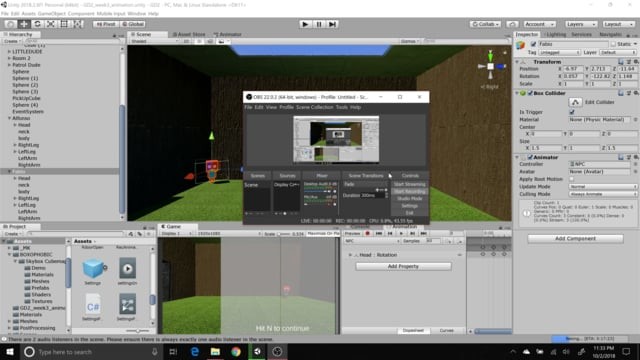The image size is (640, 360).
Task: Play the animation clip in Animation window
Action: click(401, 233)
